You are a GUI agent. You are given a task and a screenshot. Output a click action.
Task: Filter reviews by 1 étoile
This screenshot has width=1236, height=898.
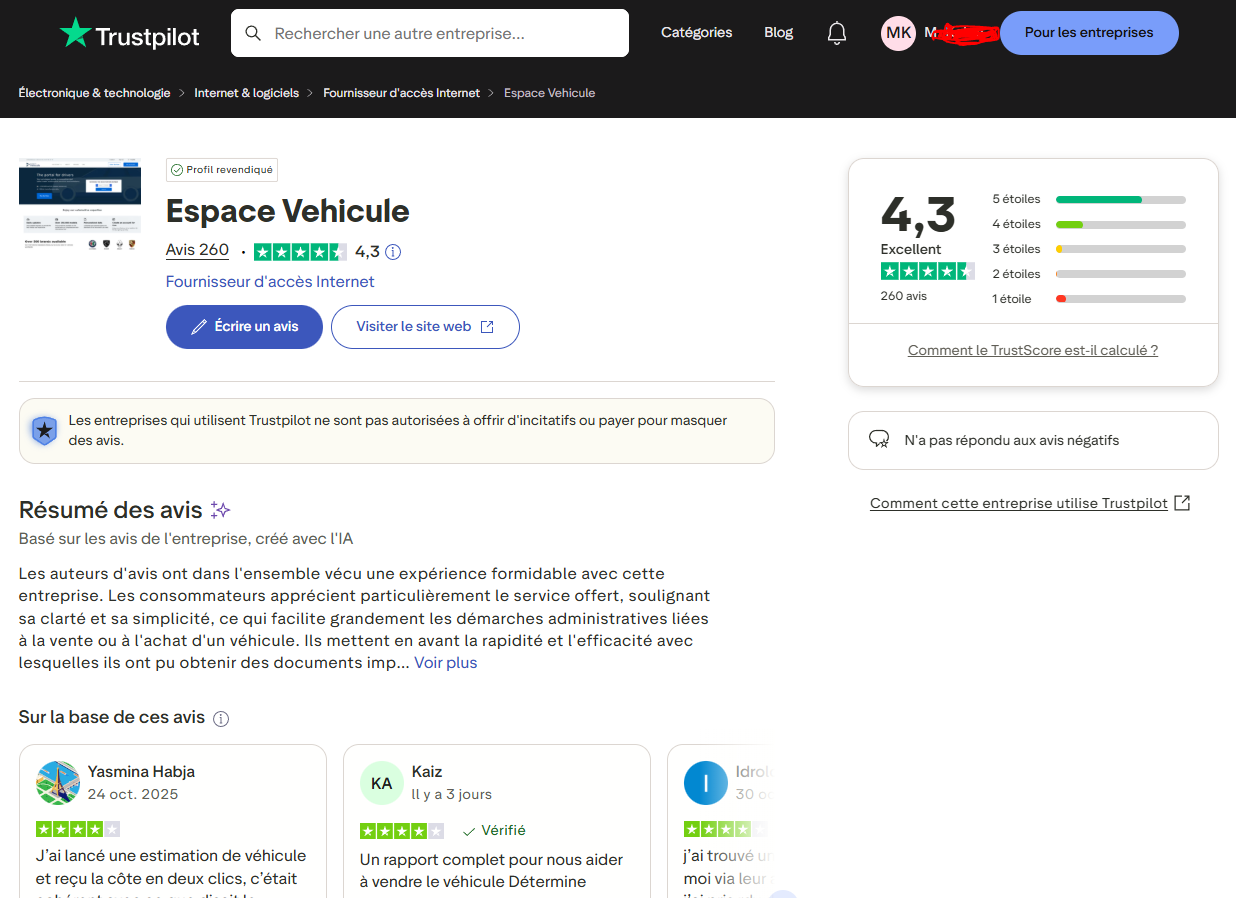pyautogui.click(x=1120, y=298)
